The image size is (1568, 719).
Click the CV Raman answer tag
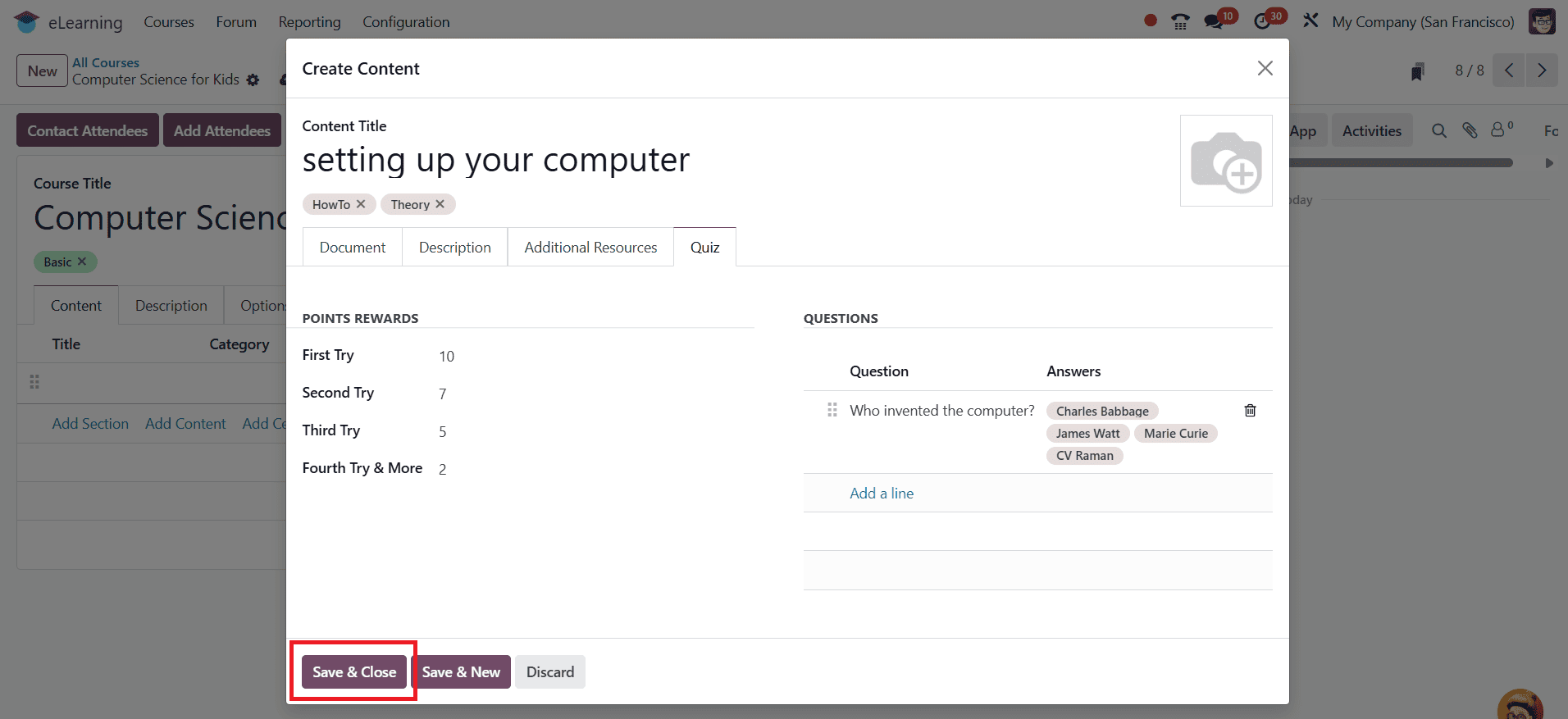pos(1084,455)
